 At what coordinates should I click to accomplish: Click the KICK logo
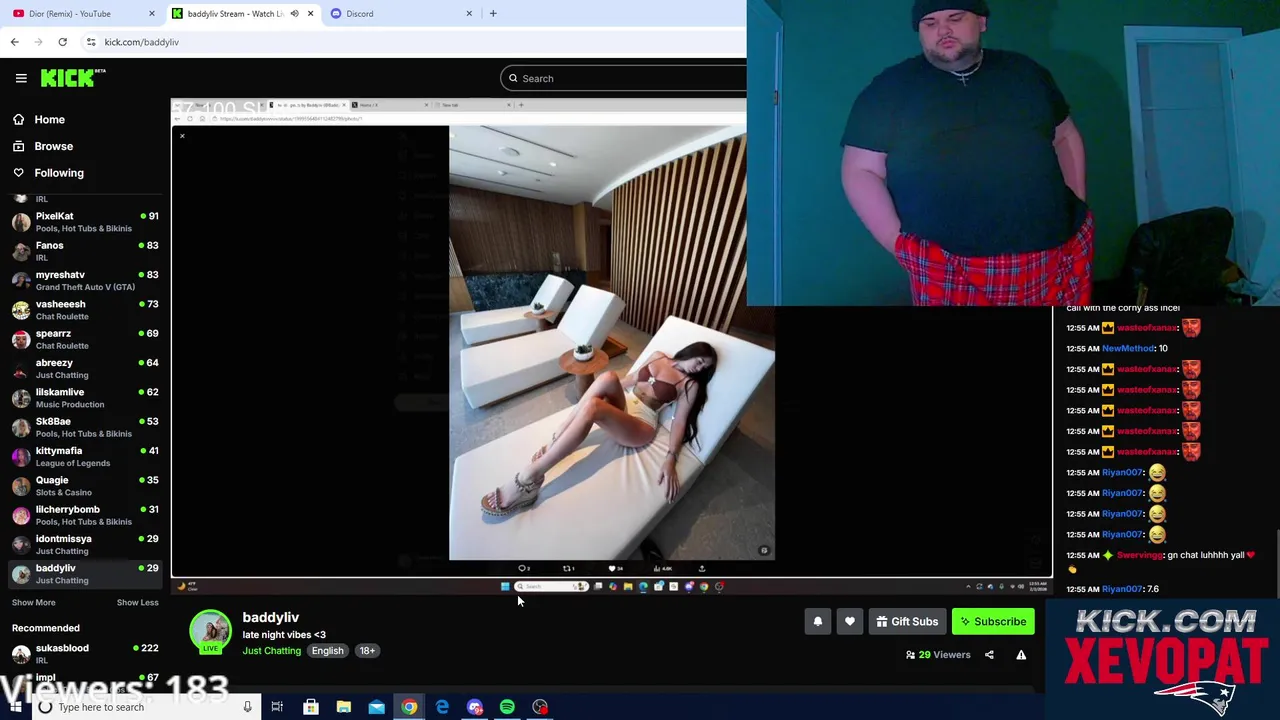coord(73,78)
